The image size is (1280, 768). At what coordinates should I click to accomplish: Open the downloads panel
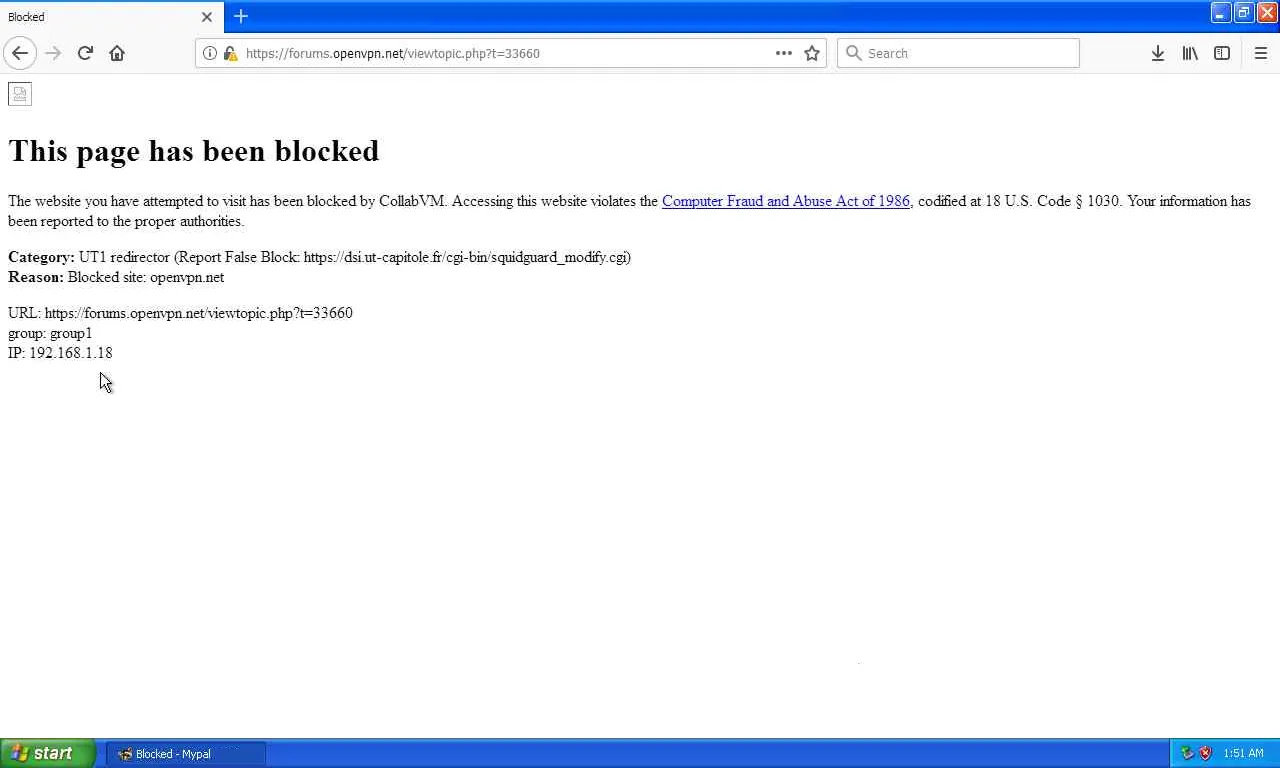[1157, 53]
